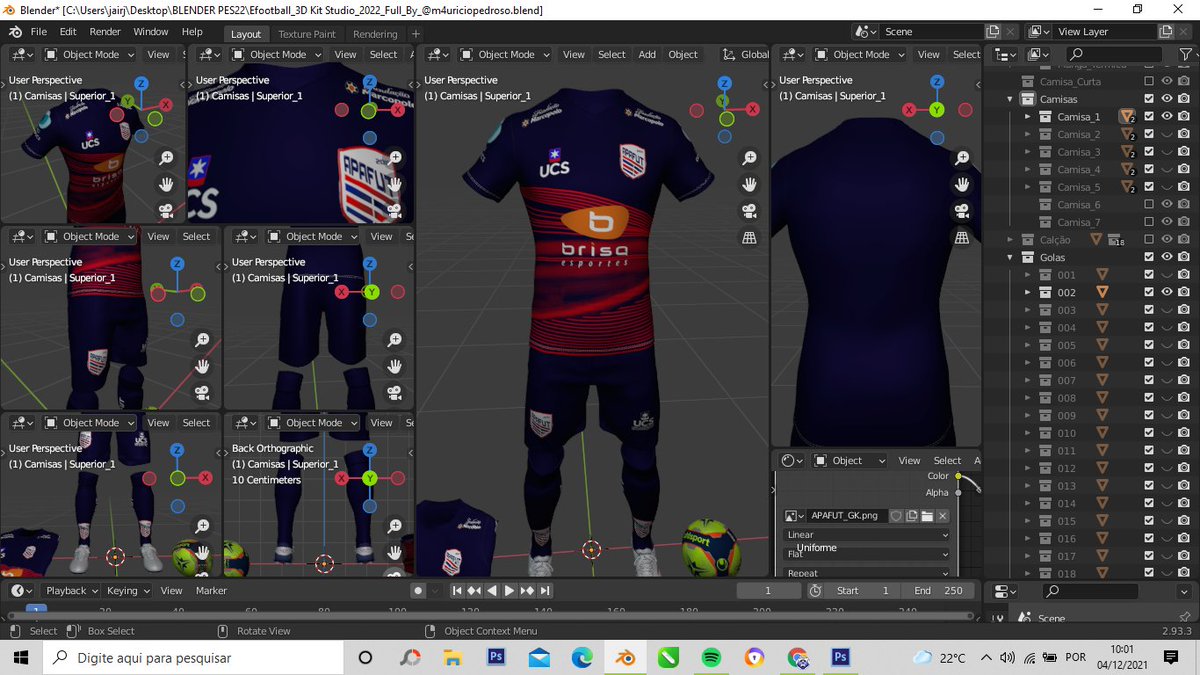1200x675 pixels.
Task: Jump to timeline start frame button
Action: (457, 591)
